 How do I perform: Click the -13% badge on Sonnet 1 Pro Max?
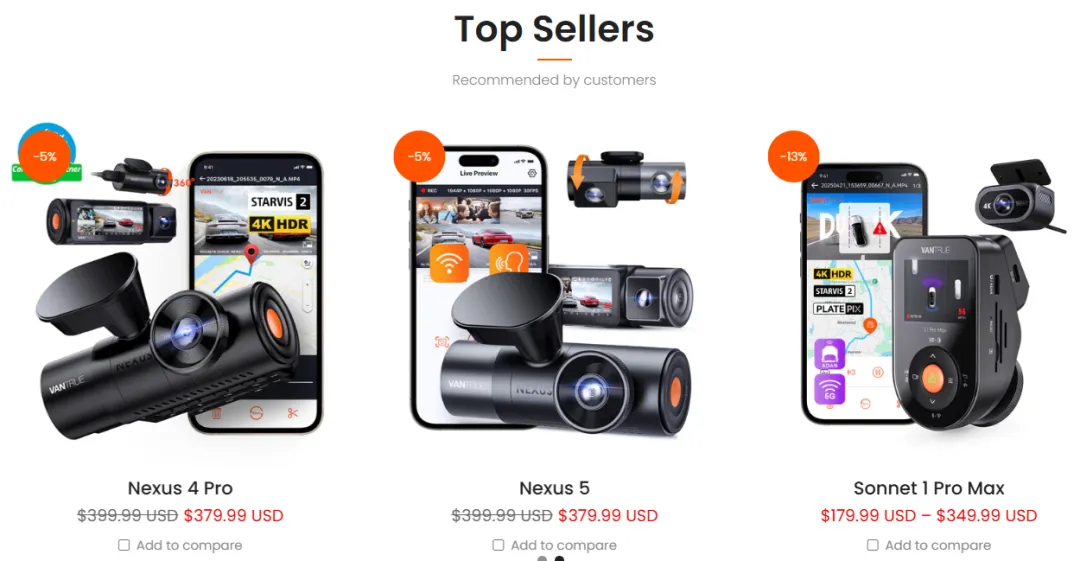coord(793,156)
